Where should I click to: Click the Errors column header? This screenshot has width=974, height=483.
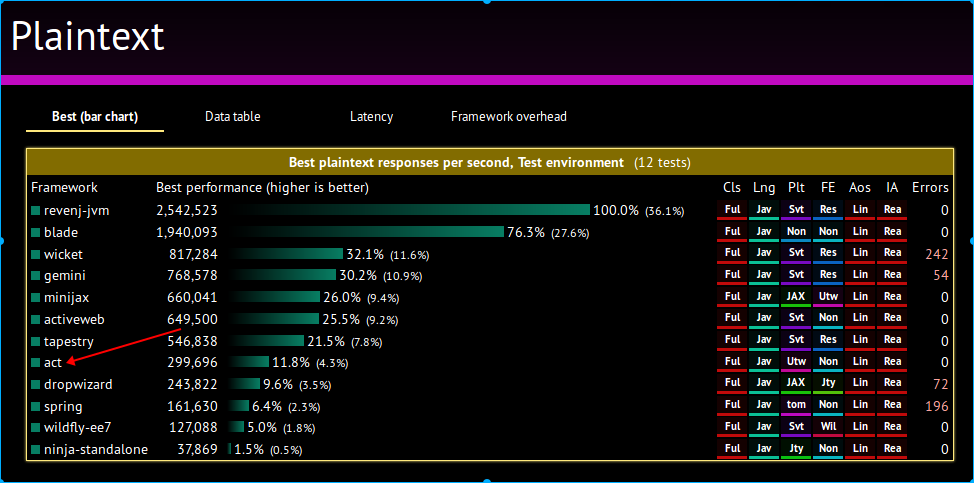click(930, 187)
